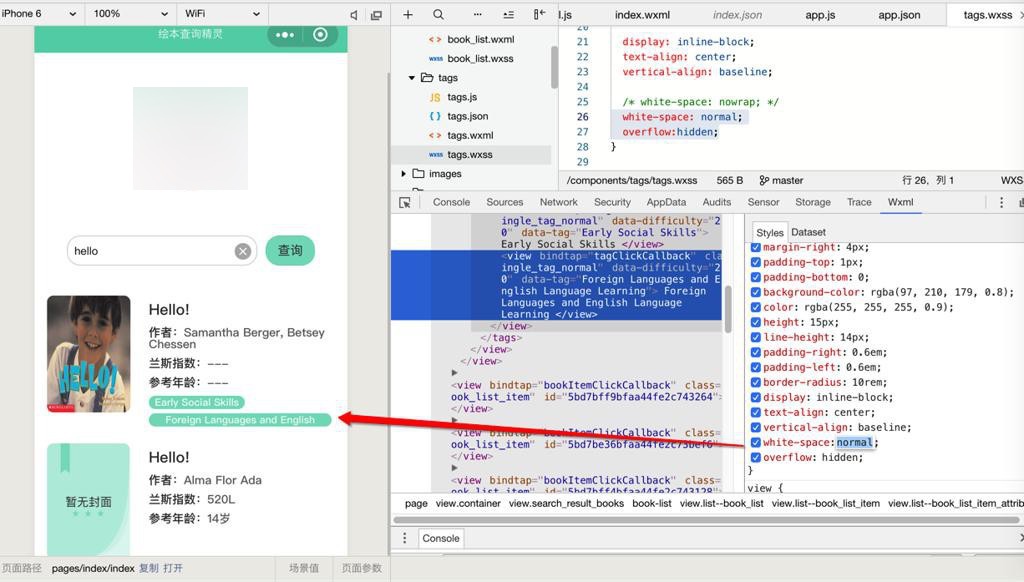Clear the hello search input text
This screenshot has height=582, width=1024.
tap(243, 251)
